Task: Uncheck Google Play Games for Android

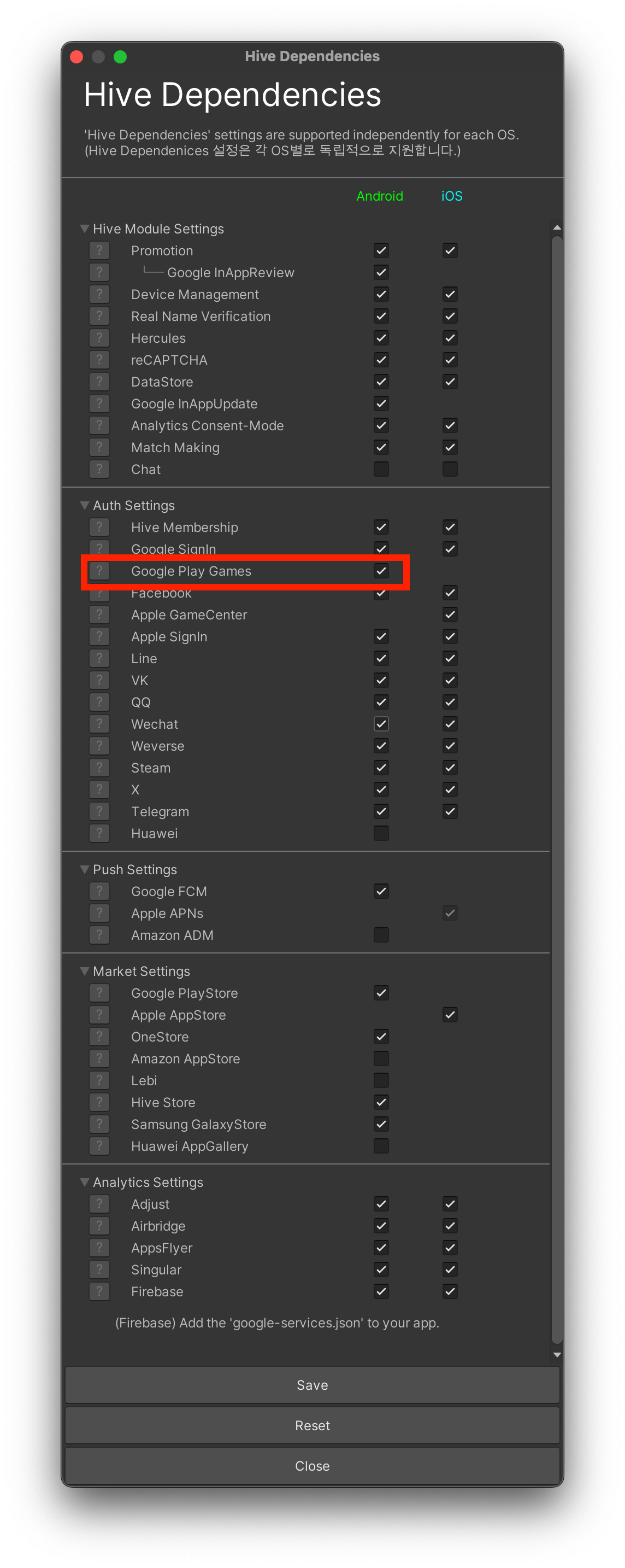Action: (381, 571)
